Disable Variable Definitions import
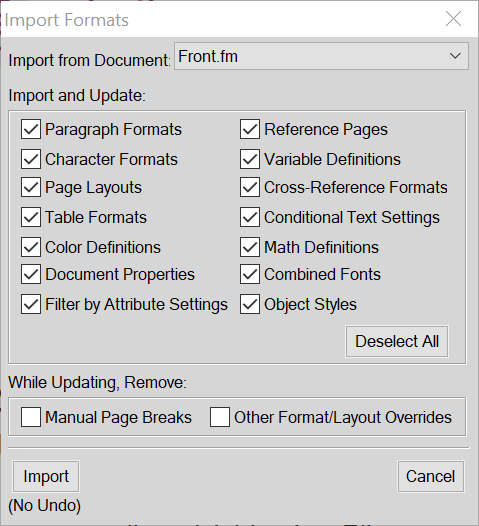 tap(250, 159)
